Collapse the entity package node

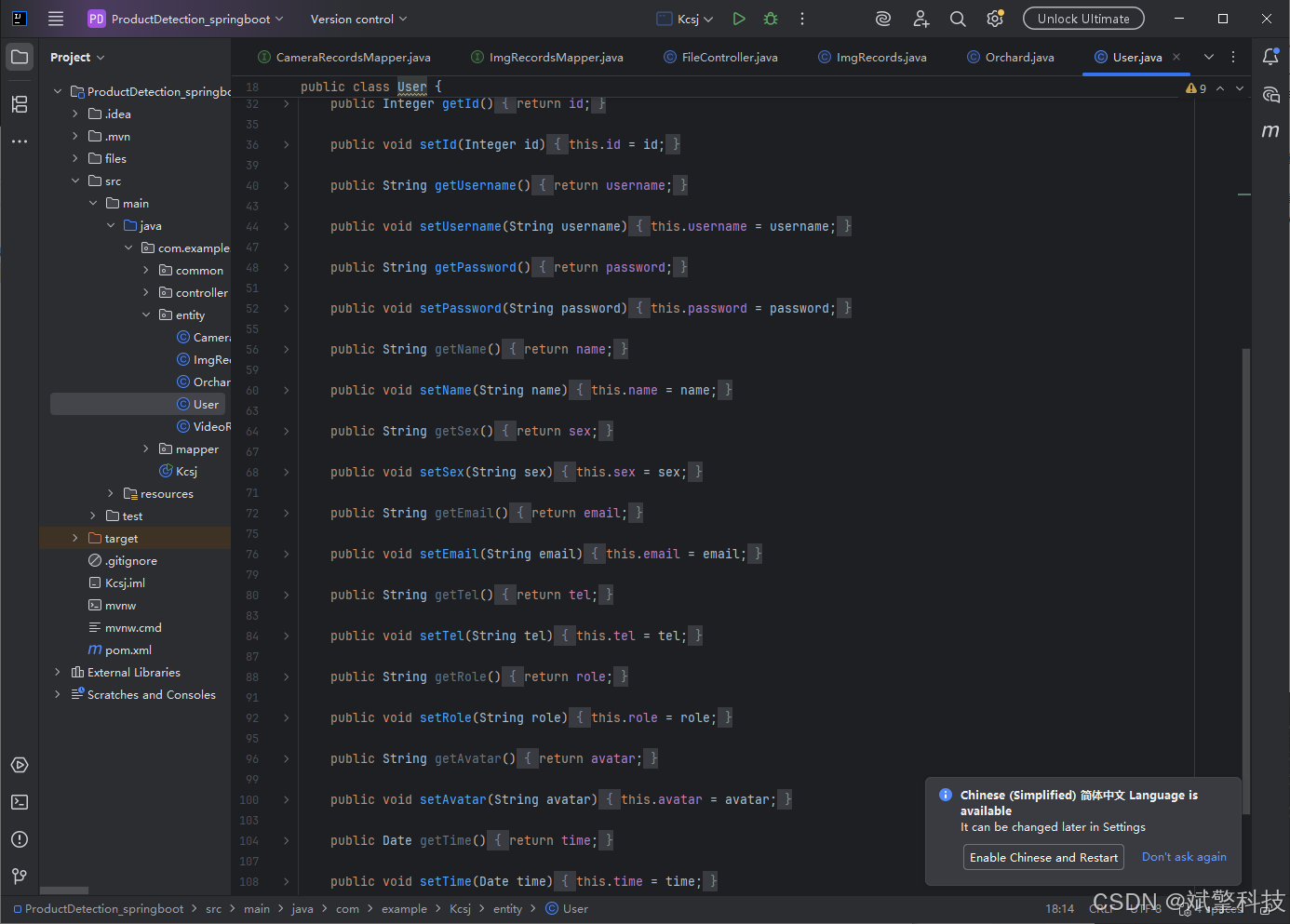[146, 315]
